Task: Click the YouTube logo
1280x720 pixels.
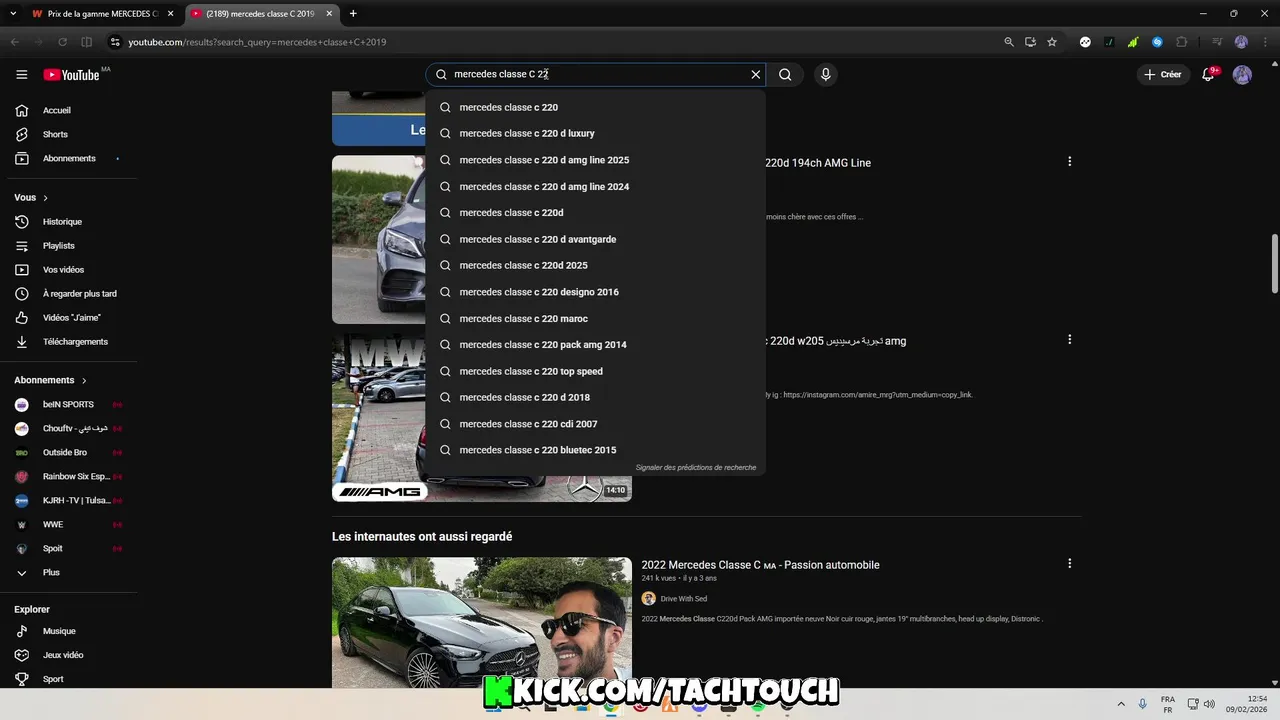Action: coord(71,75)
